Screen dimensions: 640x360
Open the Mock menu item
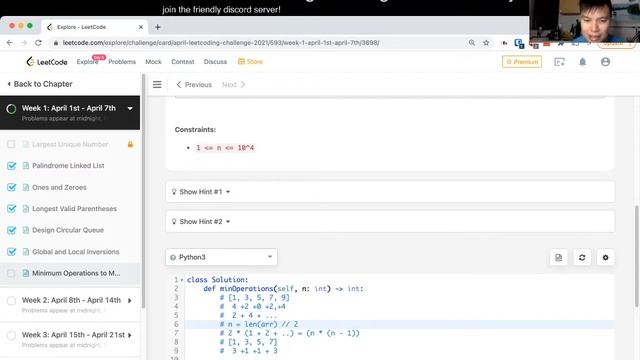(153, 62)
